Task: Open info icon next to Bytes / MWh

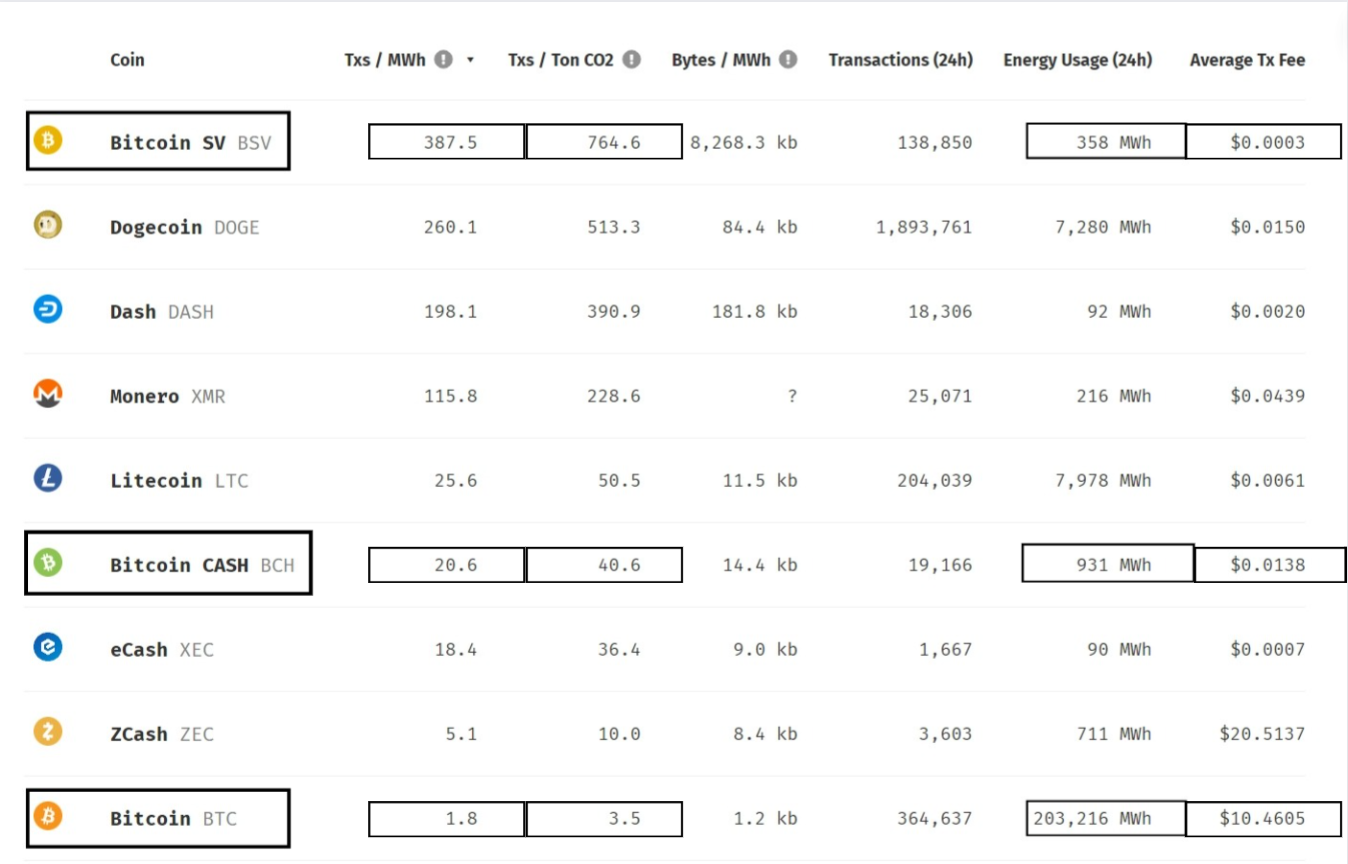Action: tap(788, 60)
